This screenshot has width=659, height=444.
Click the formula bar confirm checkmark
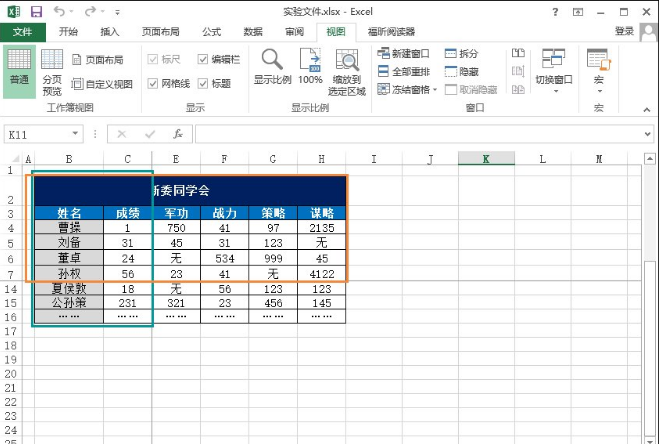(x=150, y=134)
